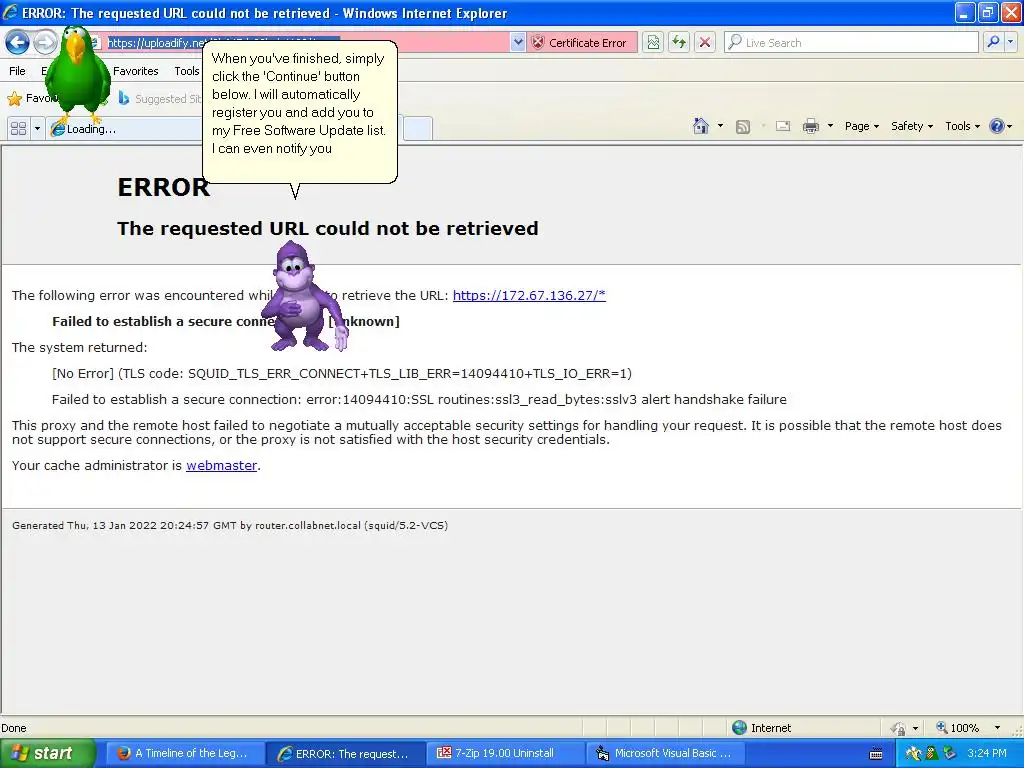This screenshot has width=1024, height=768.
Task: Click the third system tray network icon
Action: 950,754
